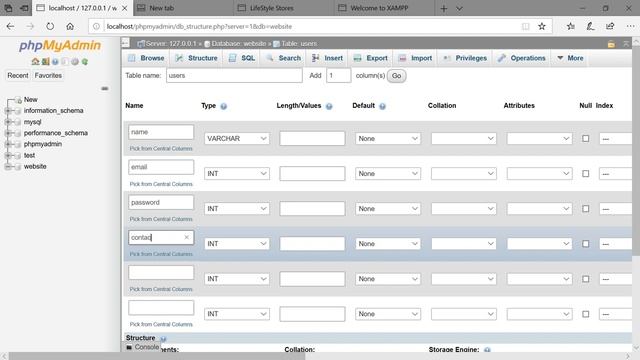Viewport: 640px width, 360px height.
Task: Open the Privileges tab
Action: pyautogui.click(x=465, y=58)
